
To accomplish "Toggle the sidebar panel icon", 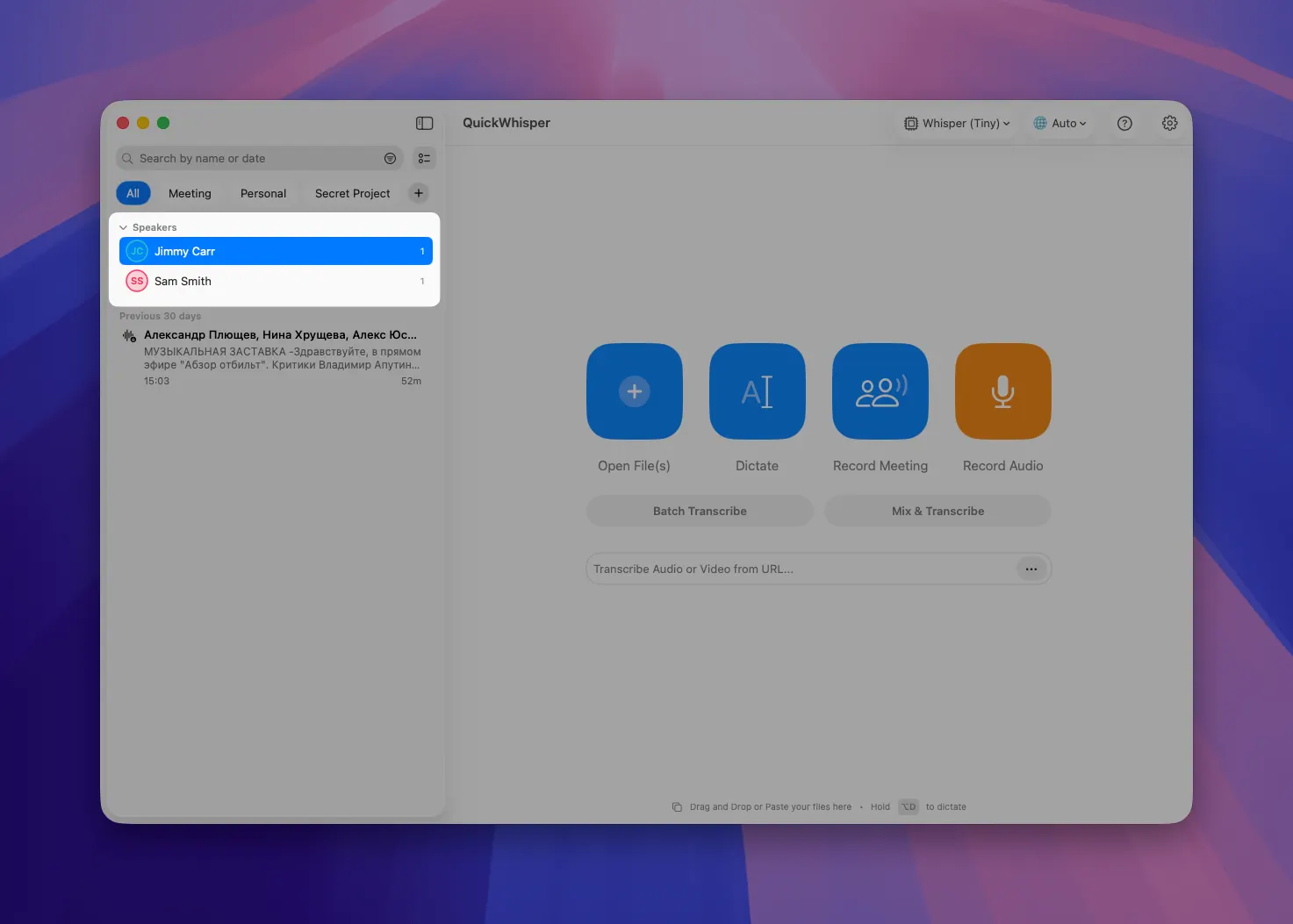I will [x=424, y=123].
